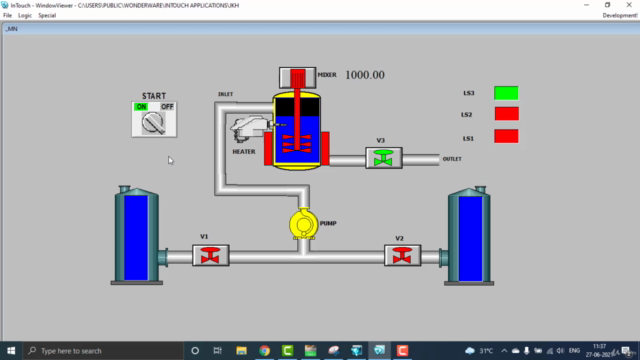Open Cortana circle icon in taskbar

(195, 351)
